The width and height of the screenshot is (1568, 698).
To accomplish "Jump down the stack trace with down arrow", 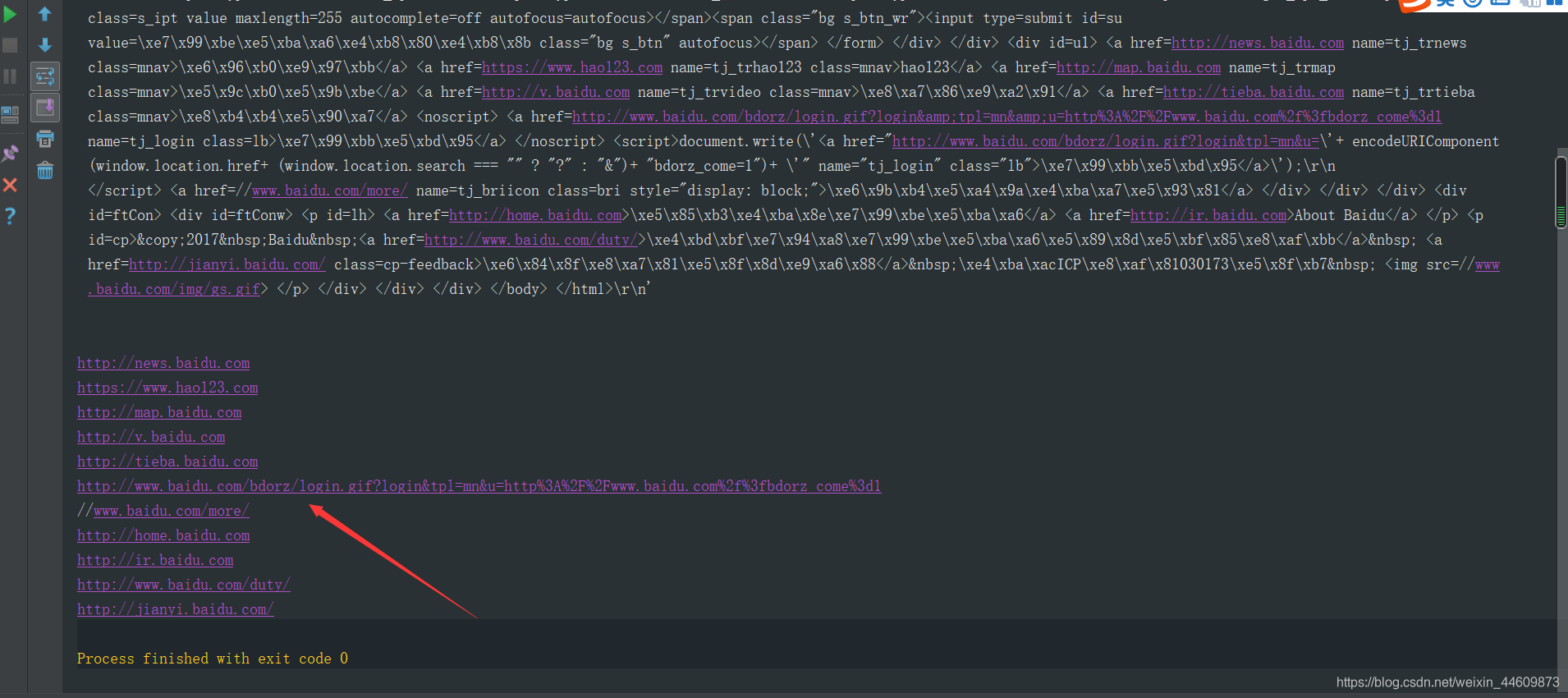I will click(x=45, y=45).
